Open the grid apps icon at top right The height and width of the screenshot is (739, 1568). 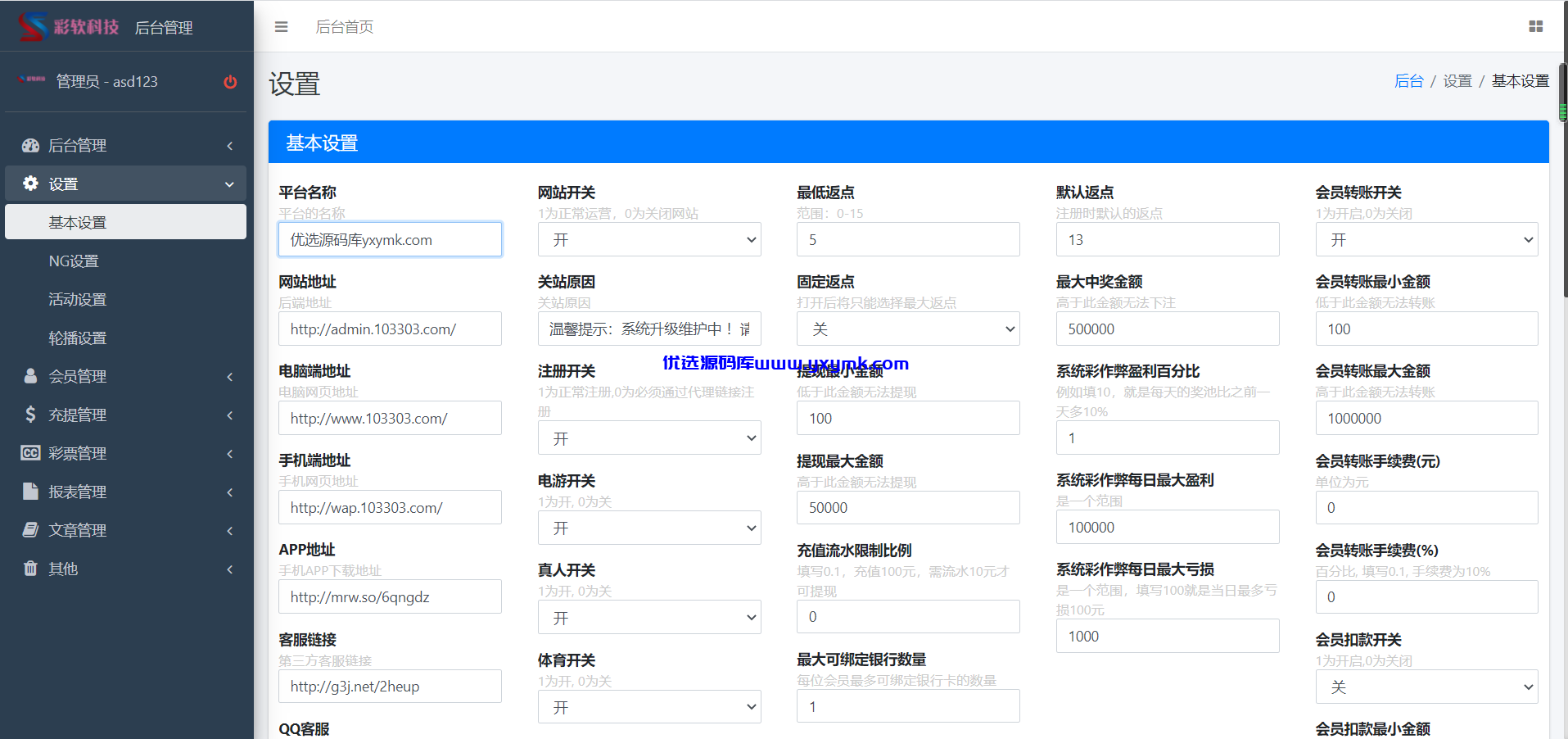[x=1536, y=27]
